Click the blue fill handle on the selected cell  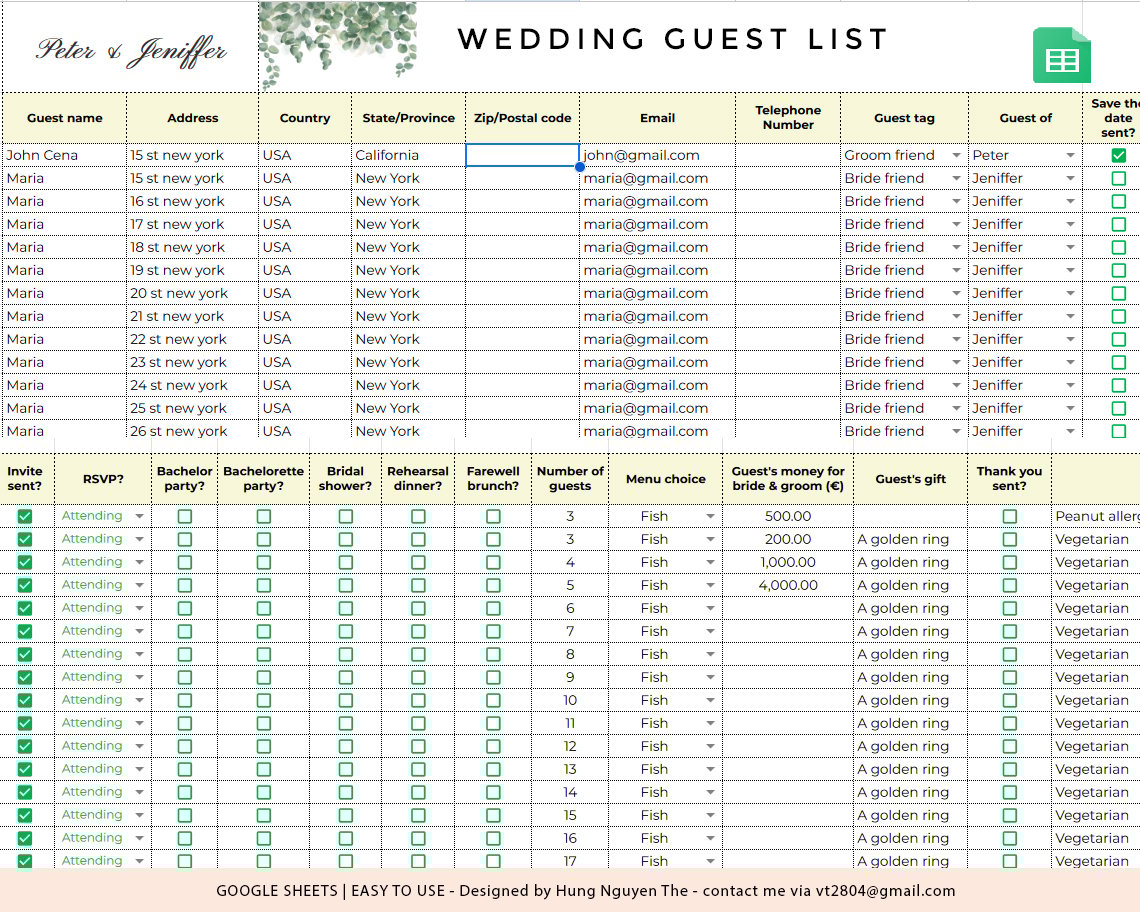point(579,167)
